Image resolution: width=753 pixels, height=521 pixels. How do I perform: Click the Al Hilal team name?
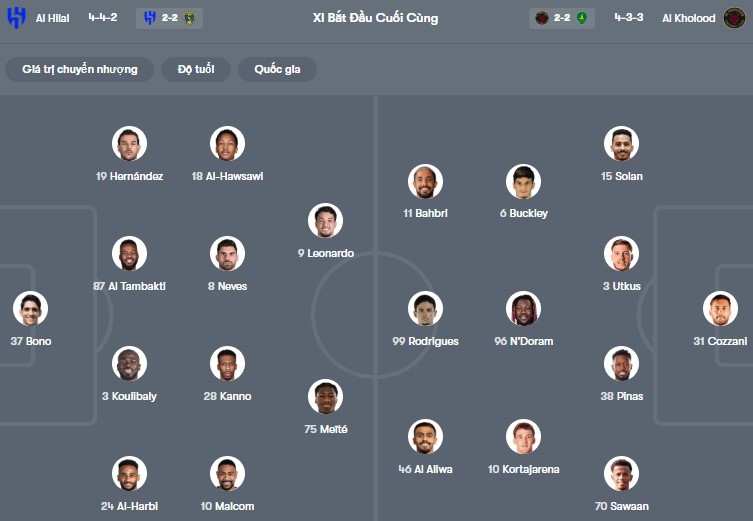point(52,18)
